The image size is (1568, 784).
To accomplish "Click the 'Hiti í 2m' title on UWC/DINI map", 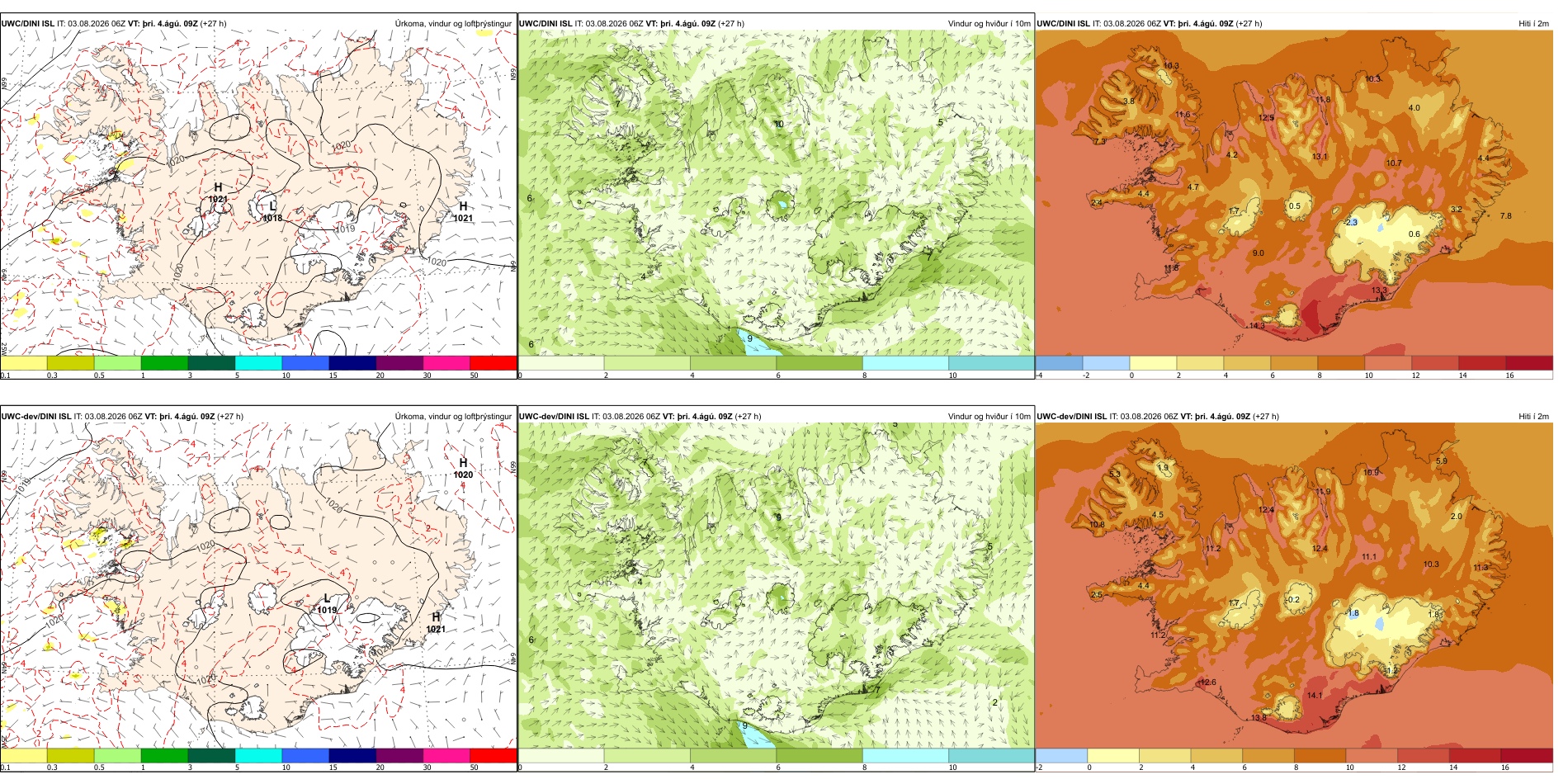I will coord(1533,24).
